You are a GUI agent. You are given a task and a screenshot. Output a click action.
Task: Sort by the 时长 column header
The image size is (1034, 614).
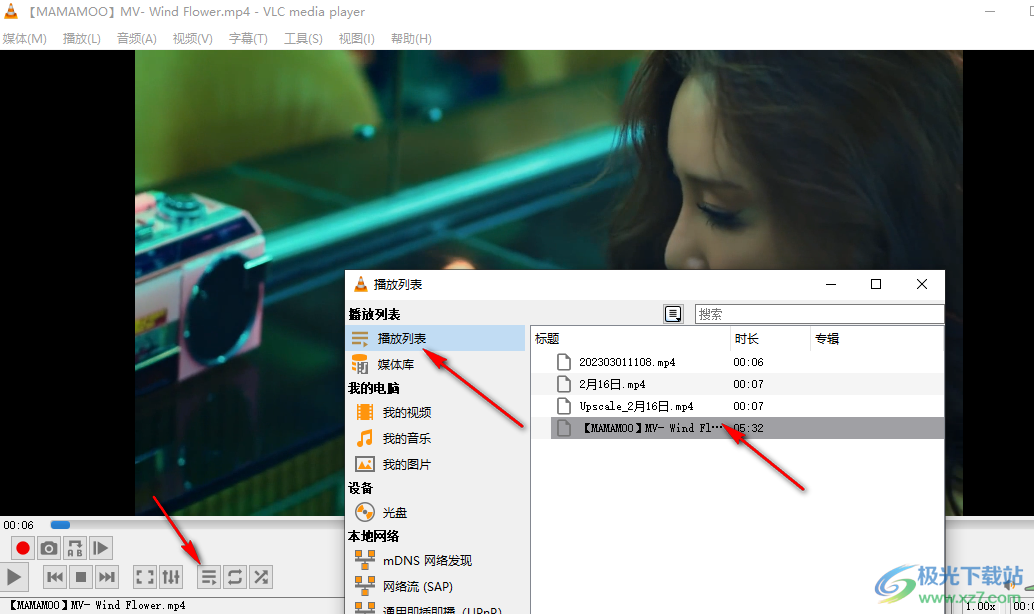[770, 338]
